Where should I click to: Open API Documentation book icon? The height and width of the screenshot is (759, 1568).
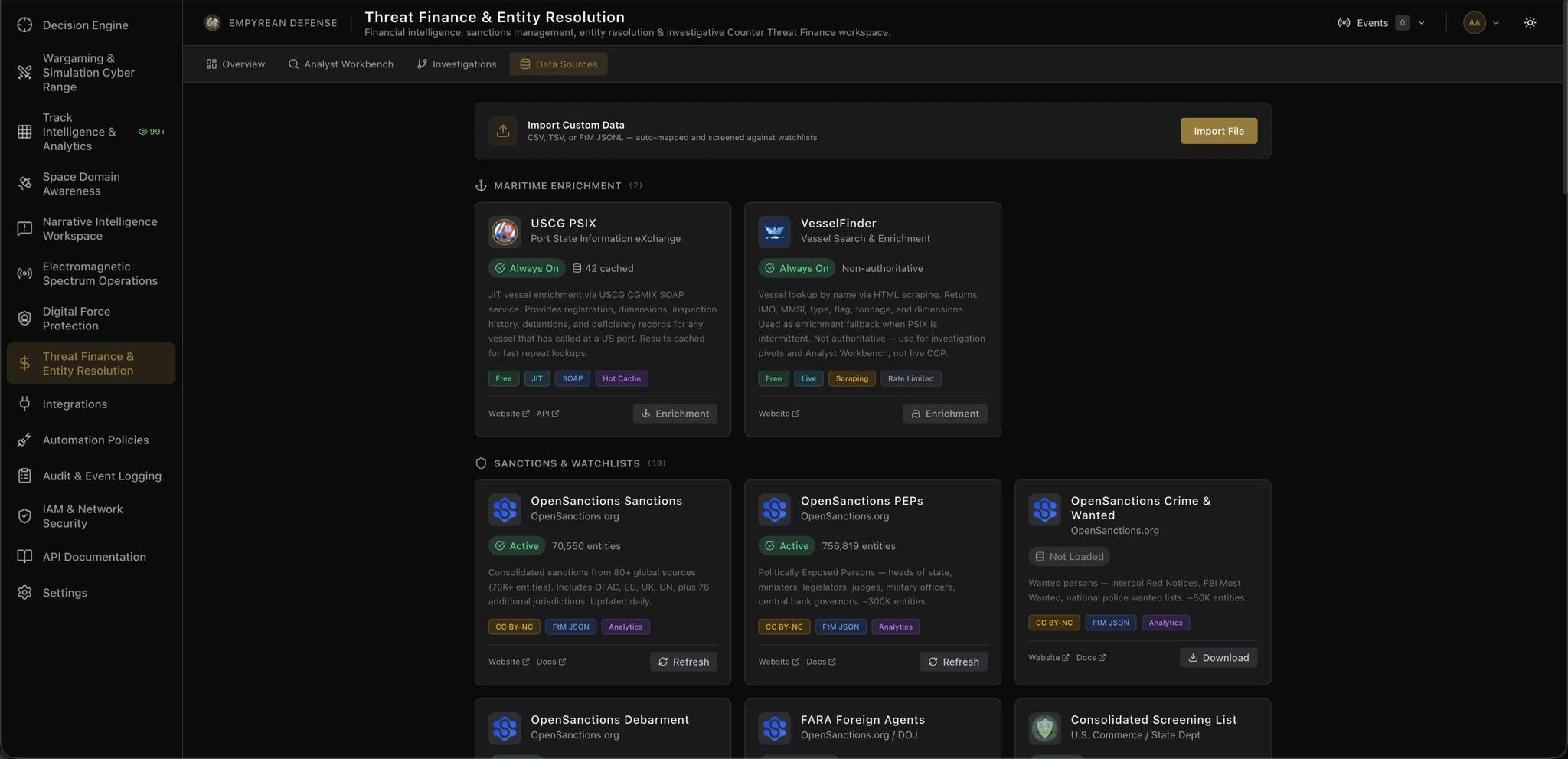click(24, 556)
